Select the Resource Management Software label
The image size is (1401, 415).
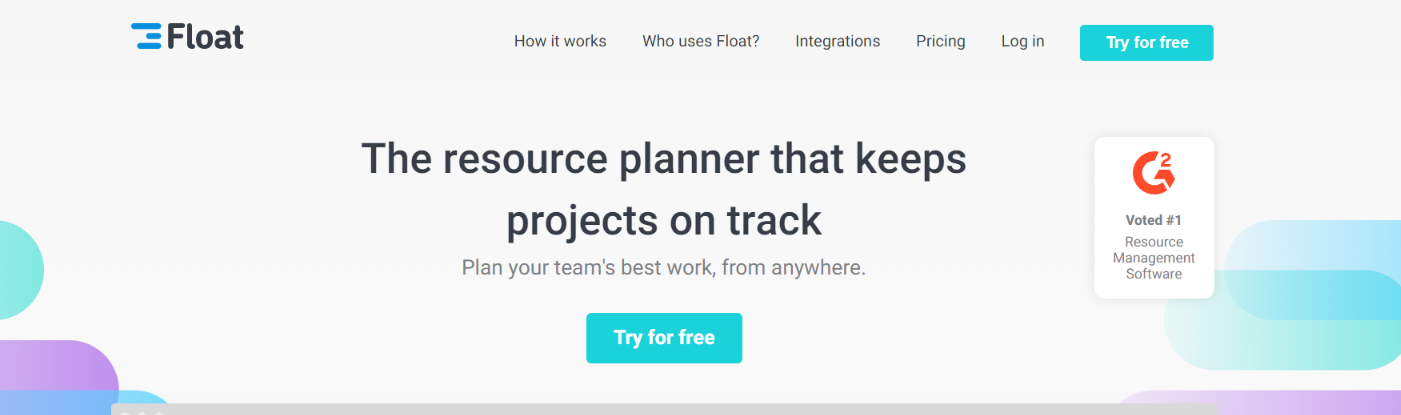[x=1154, y=258]
